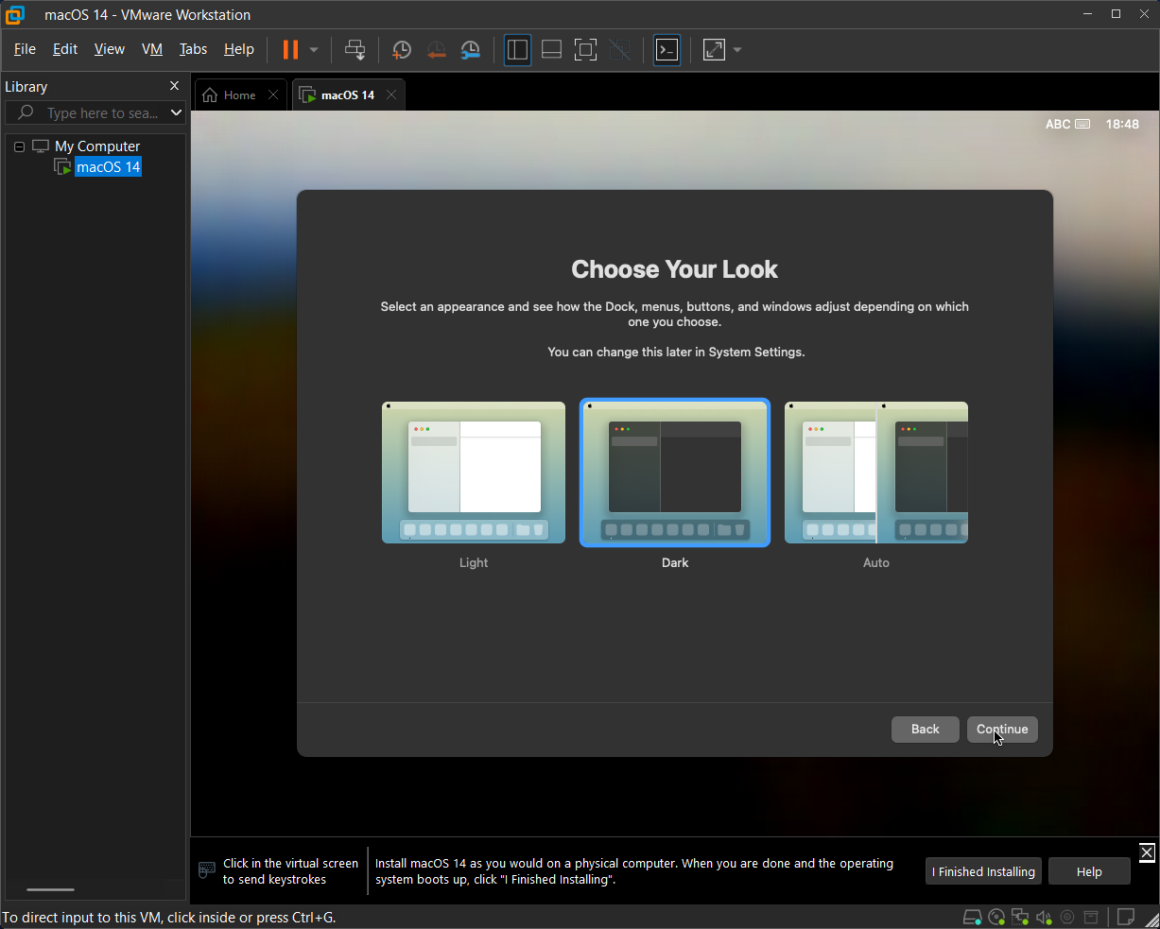Click the USB camera status icon
This screenshot has height=929, width=1160.
pos(1068,918)
